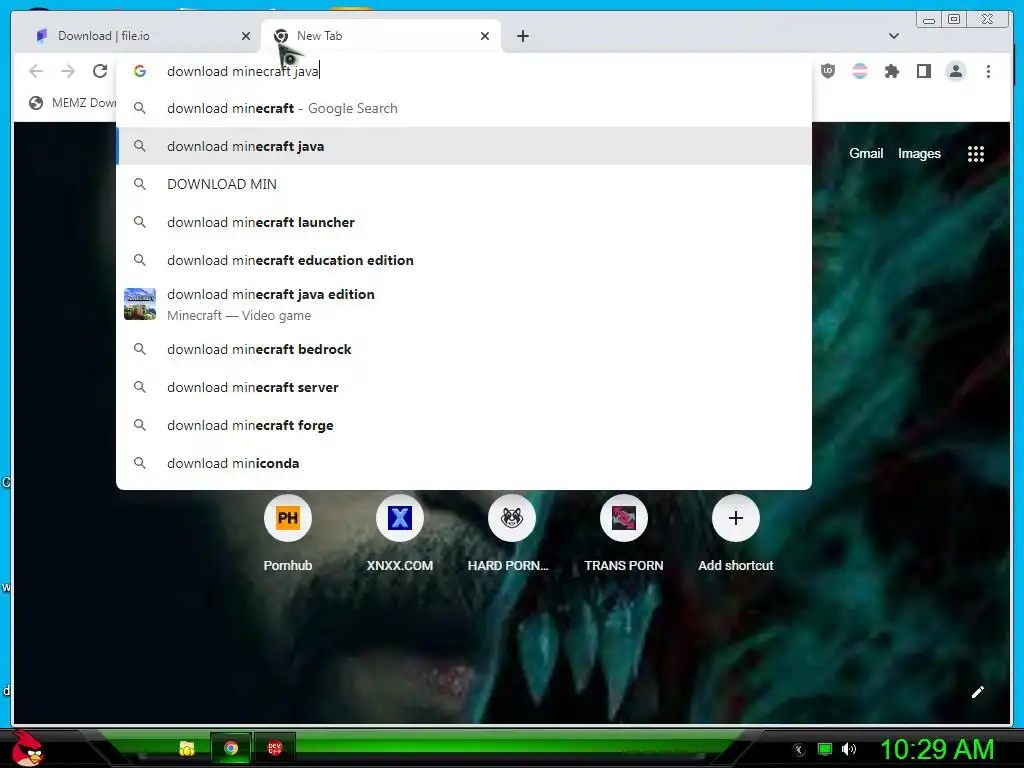Open the Chrome three-dot menu

pos(988,71)
